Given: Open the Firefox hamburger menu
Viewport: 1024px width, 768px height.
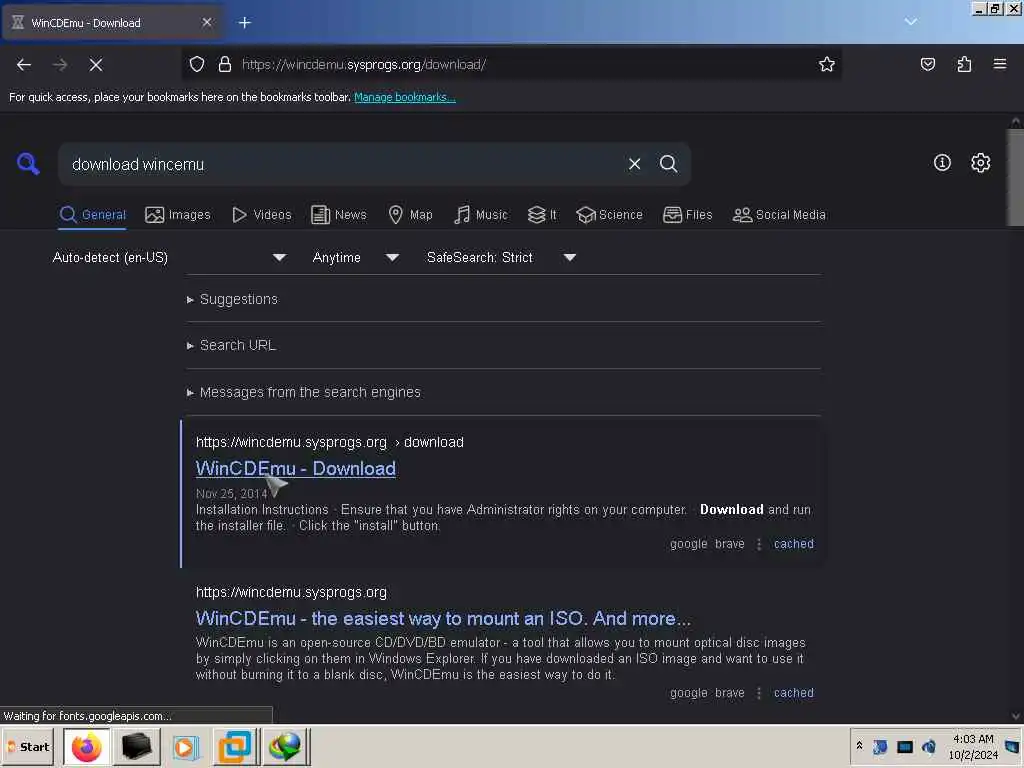Looking at the screenshot, I should coord(1000,64).
